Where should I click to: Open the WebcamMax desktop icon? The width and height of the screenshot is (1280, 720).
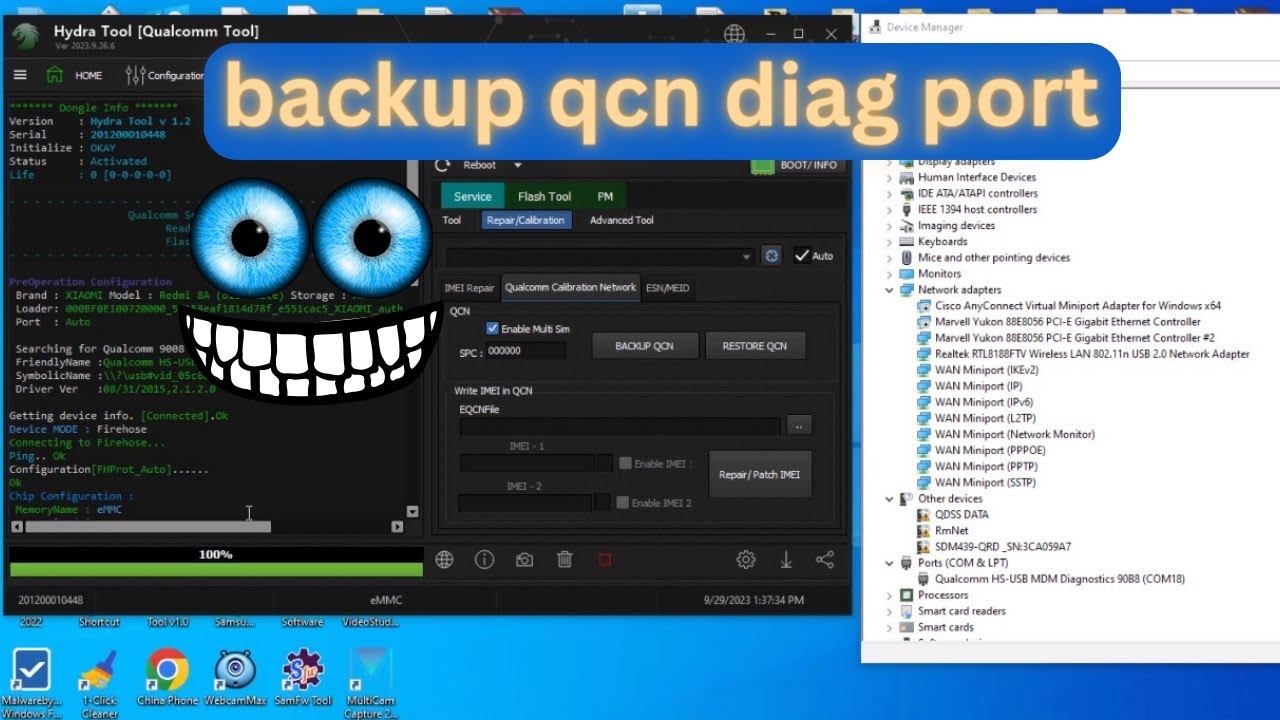coord(235,677)
